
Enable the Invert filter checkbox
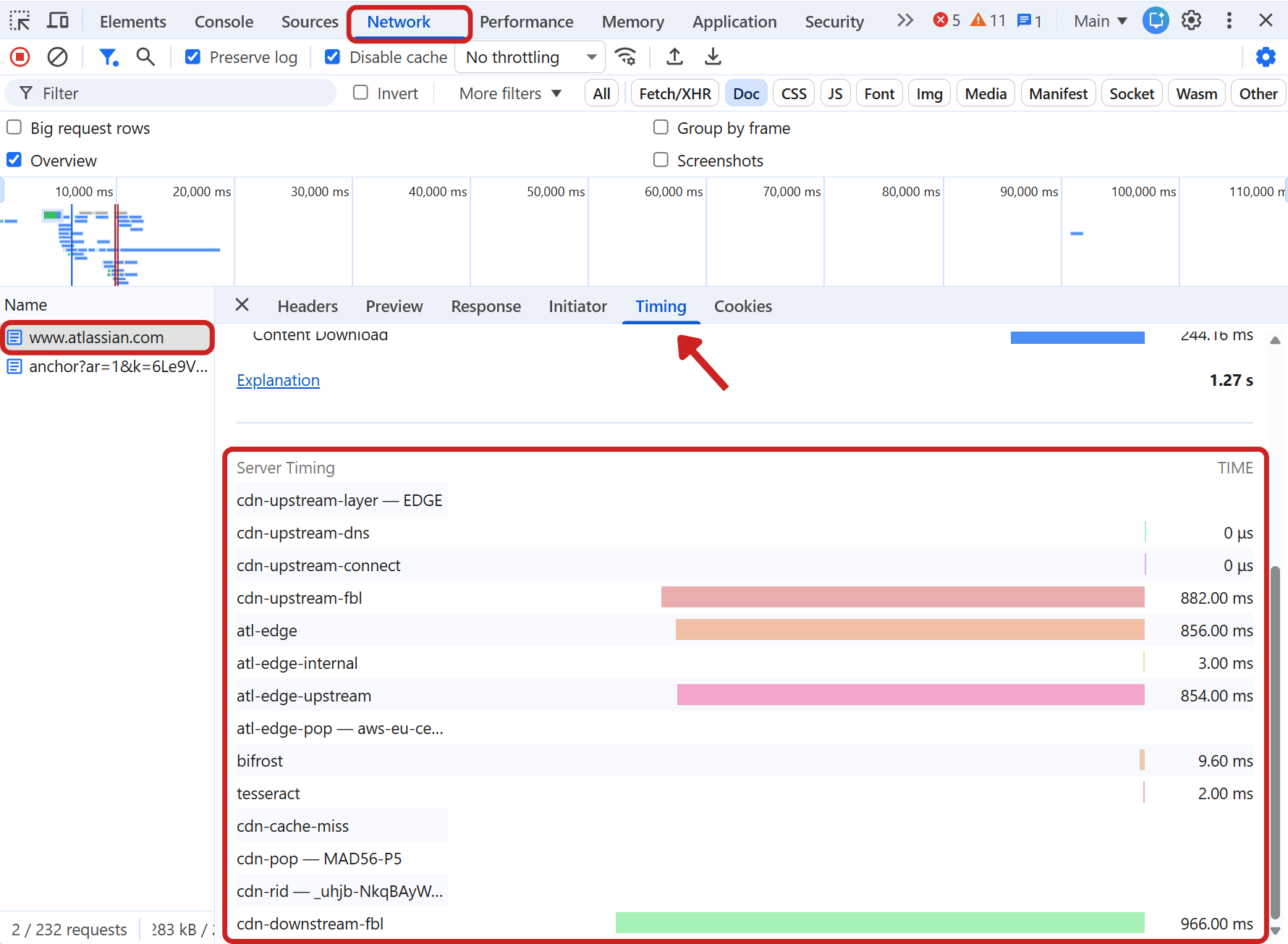pos(360,93)
